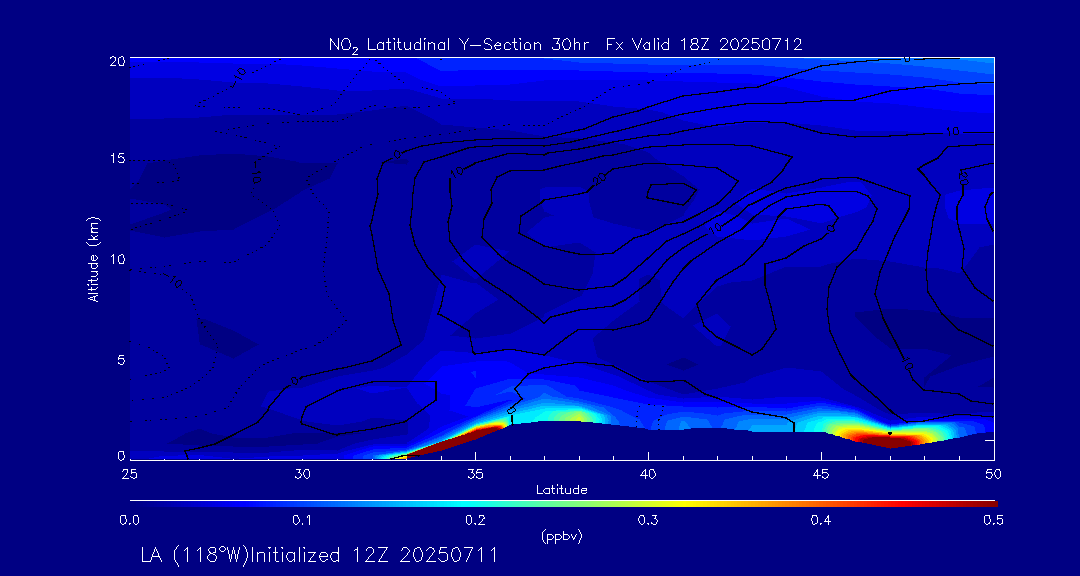Viewport: 1080px width, 576px height.
Task: Click the "Altitude (km)" y-axis label
Action: pos(92,260)
